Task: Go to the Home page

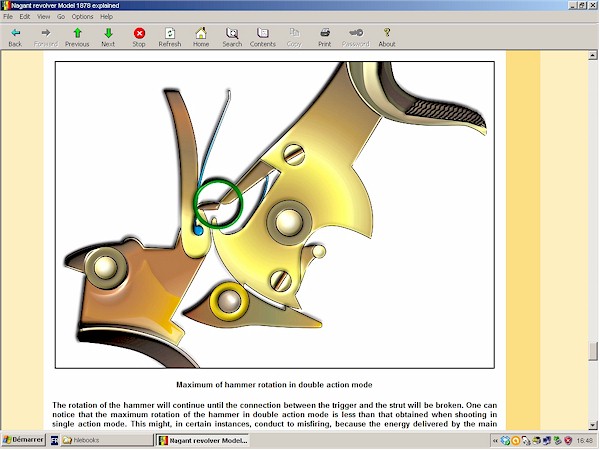Action: click(201, 38)
